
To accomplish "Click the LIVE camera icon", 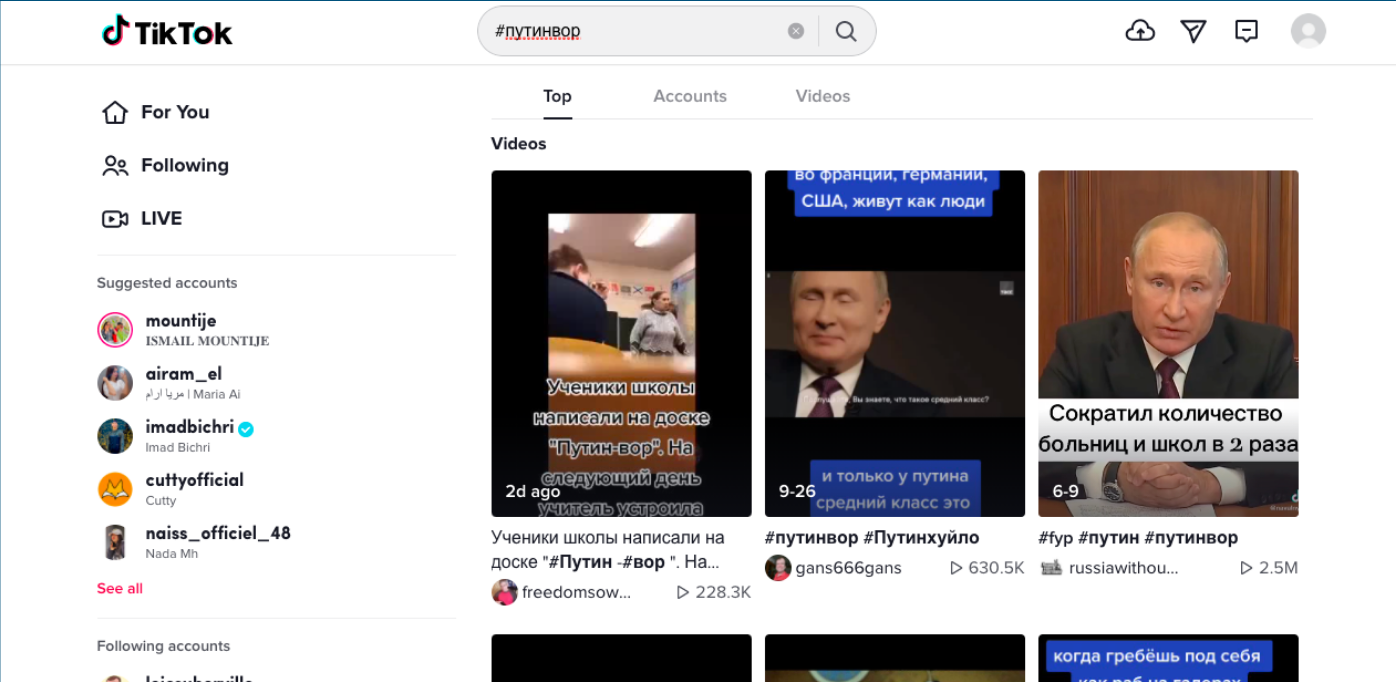I will coord(115,218).
